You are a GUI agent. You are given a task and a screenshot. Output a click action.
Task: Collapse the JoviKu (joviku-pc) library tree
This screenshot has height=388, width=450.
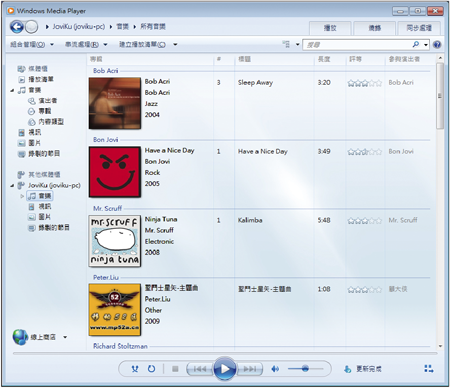tap(12, 185)
